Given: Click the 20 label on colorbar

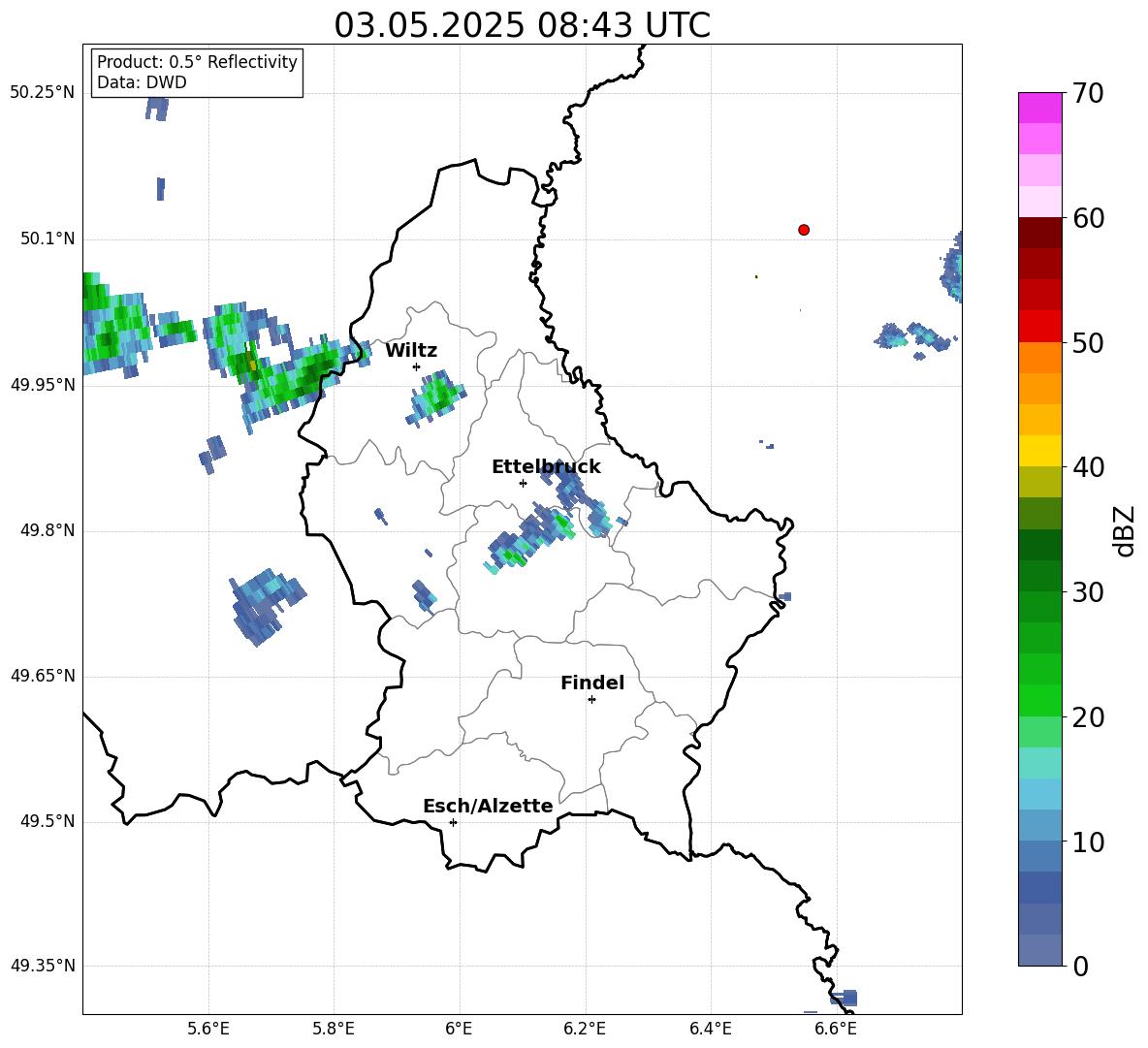Looking at the screenshot, I should 1088,717.
